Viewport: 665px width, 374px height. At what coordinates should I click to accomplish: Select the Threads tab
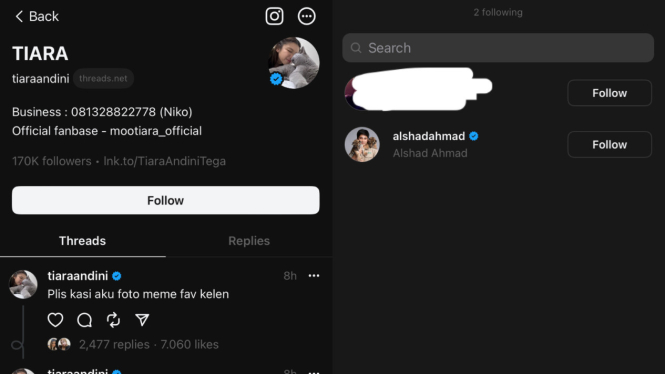(82, 241)
